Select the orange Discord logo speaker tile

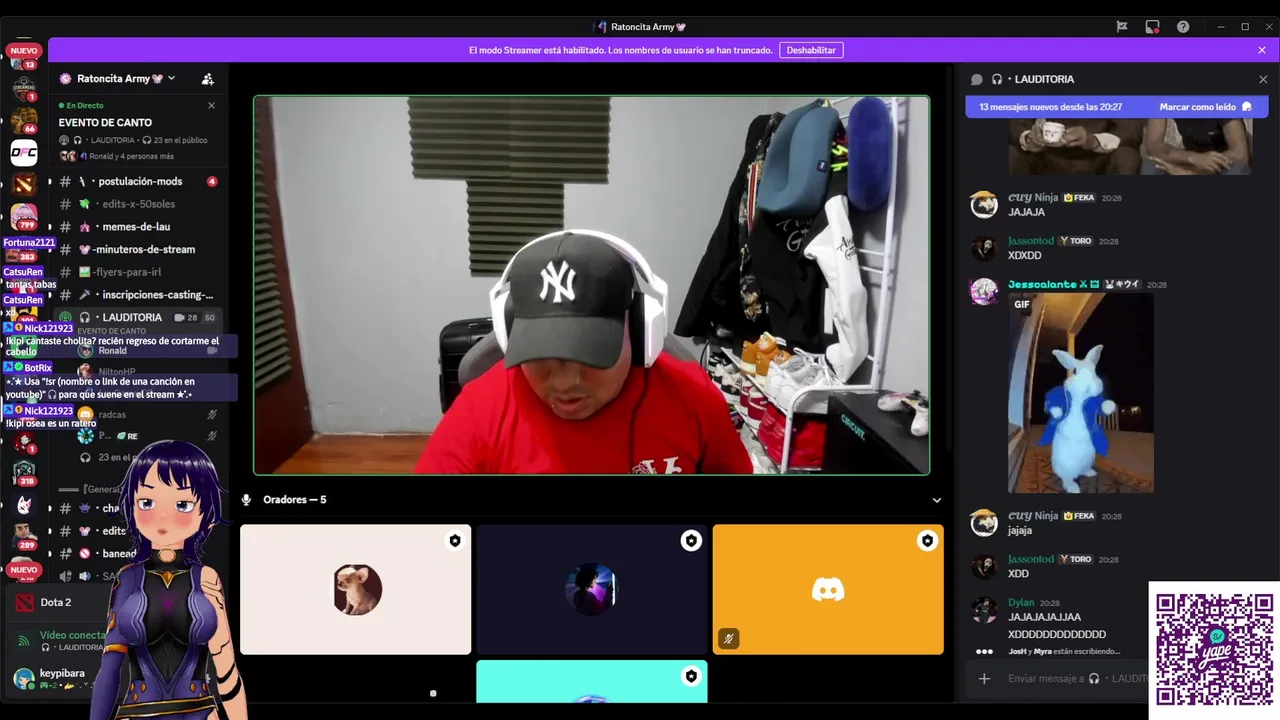pyautogui.click(x=828, y=590)
